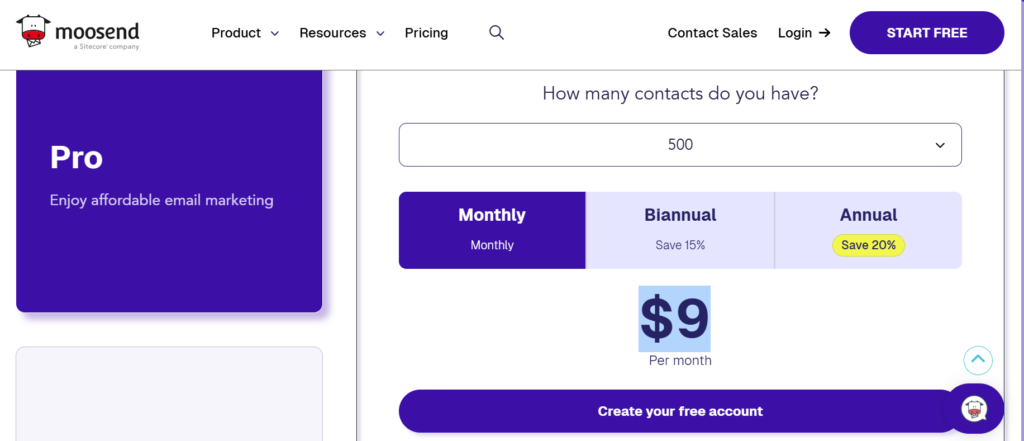Open the search magnifier icon

[x=496, y=33]
